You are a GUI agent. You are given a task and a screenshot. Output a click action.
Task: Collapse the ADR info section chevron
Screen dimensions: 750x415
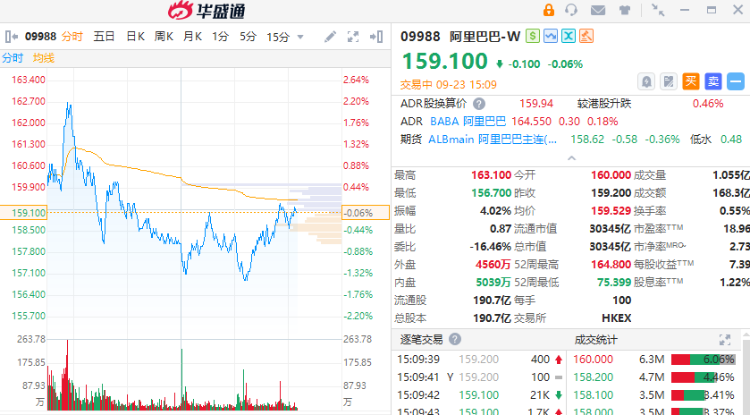pyautogui.click(x=571, y=158)
